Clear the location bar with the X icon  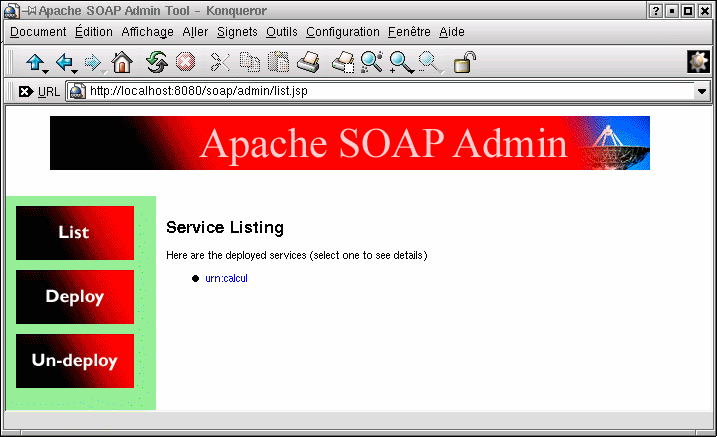(26, 91)
